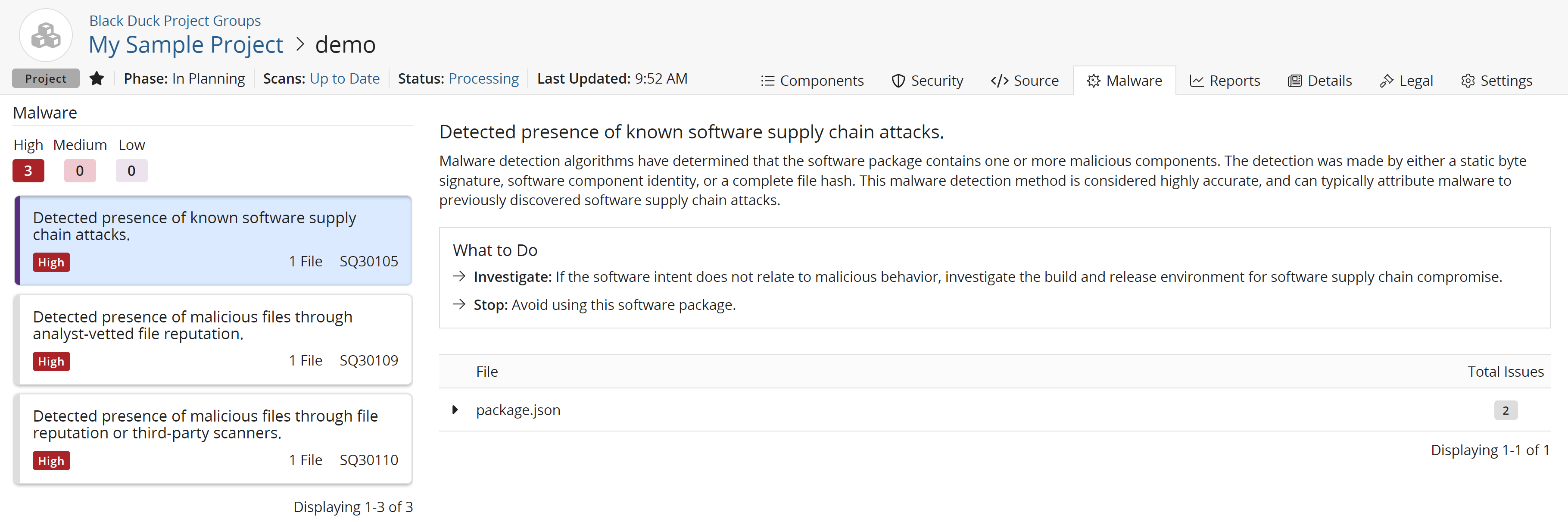The width and height of the screenshot is (1568, 522).
Task: Click '1 File' on the SQ30109 card
Action: [x=305, y=361]
